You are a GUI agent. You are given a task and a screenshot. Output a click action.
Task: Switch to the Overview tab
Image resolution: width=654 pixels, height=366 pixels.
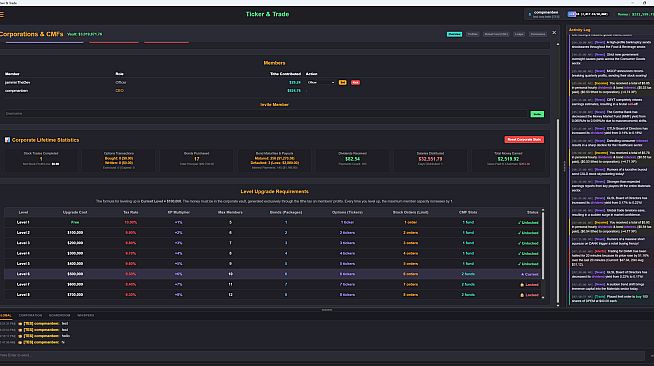tap(454, 34)
